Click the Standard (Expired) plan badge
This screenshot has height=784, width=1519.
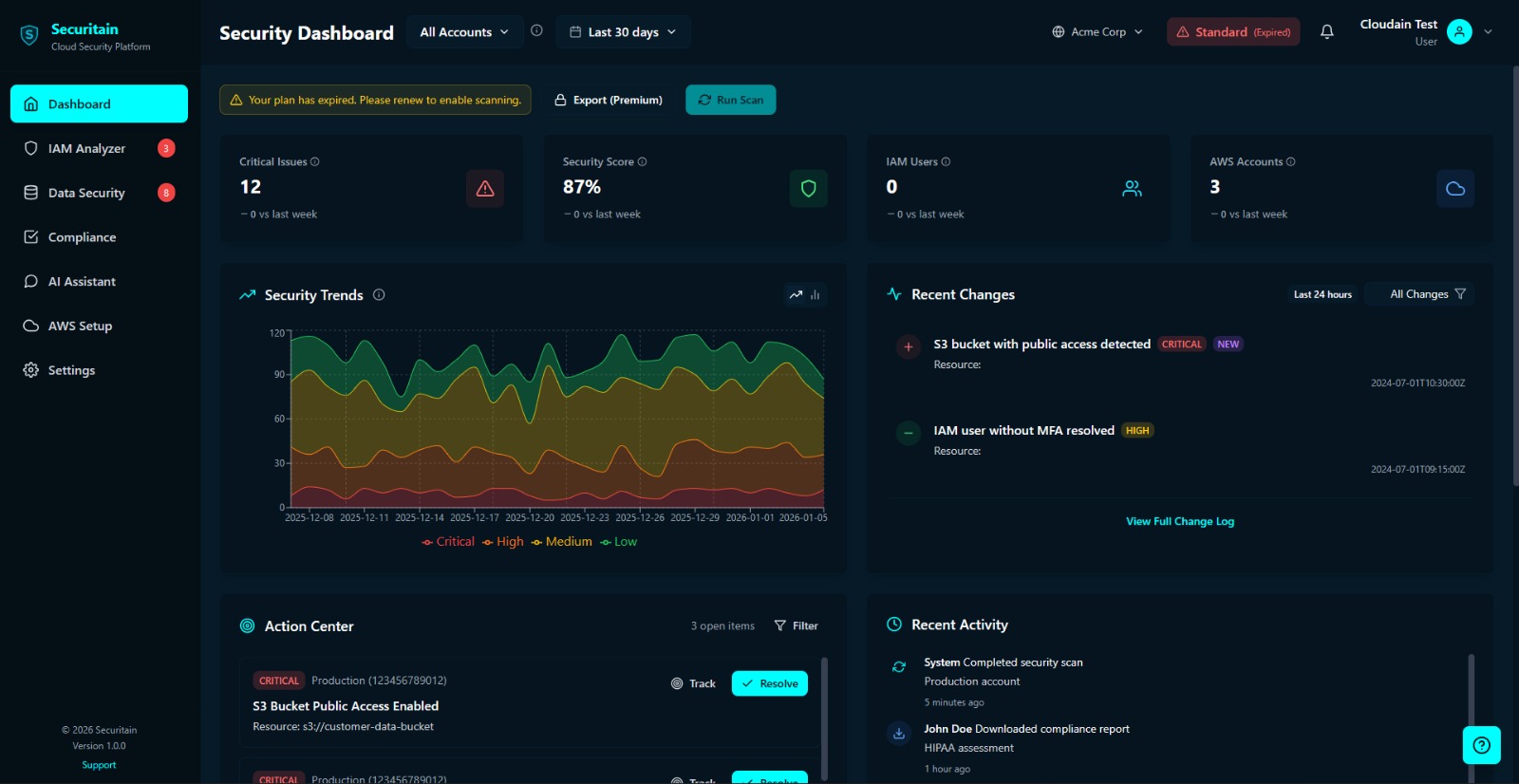(x=1233, y=31)
